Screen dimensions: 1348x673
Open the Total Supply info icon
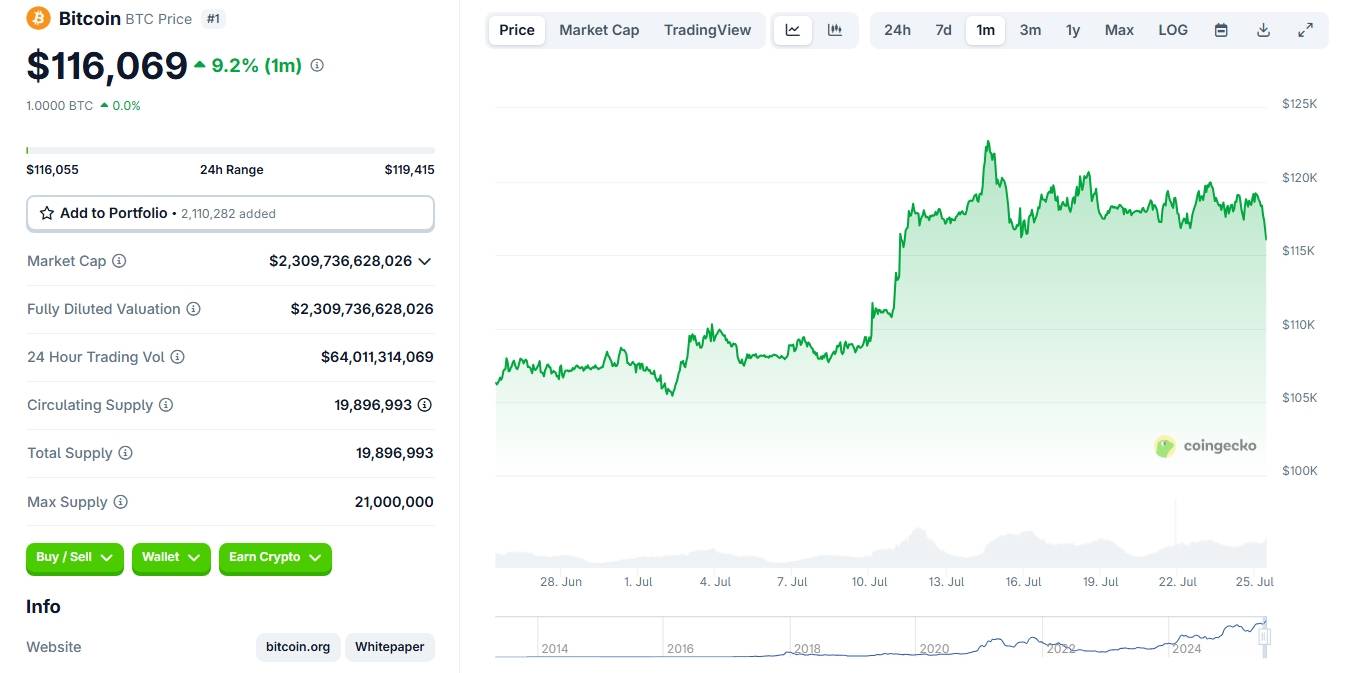[x=125, y=453]
